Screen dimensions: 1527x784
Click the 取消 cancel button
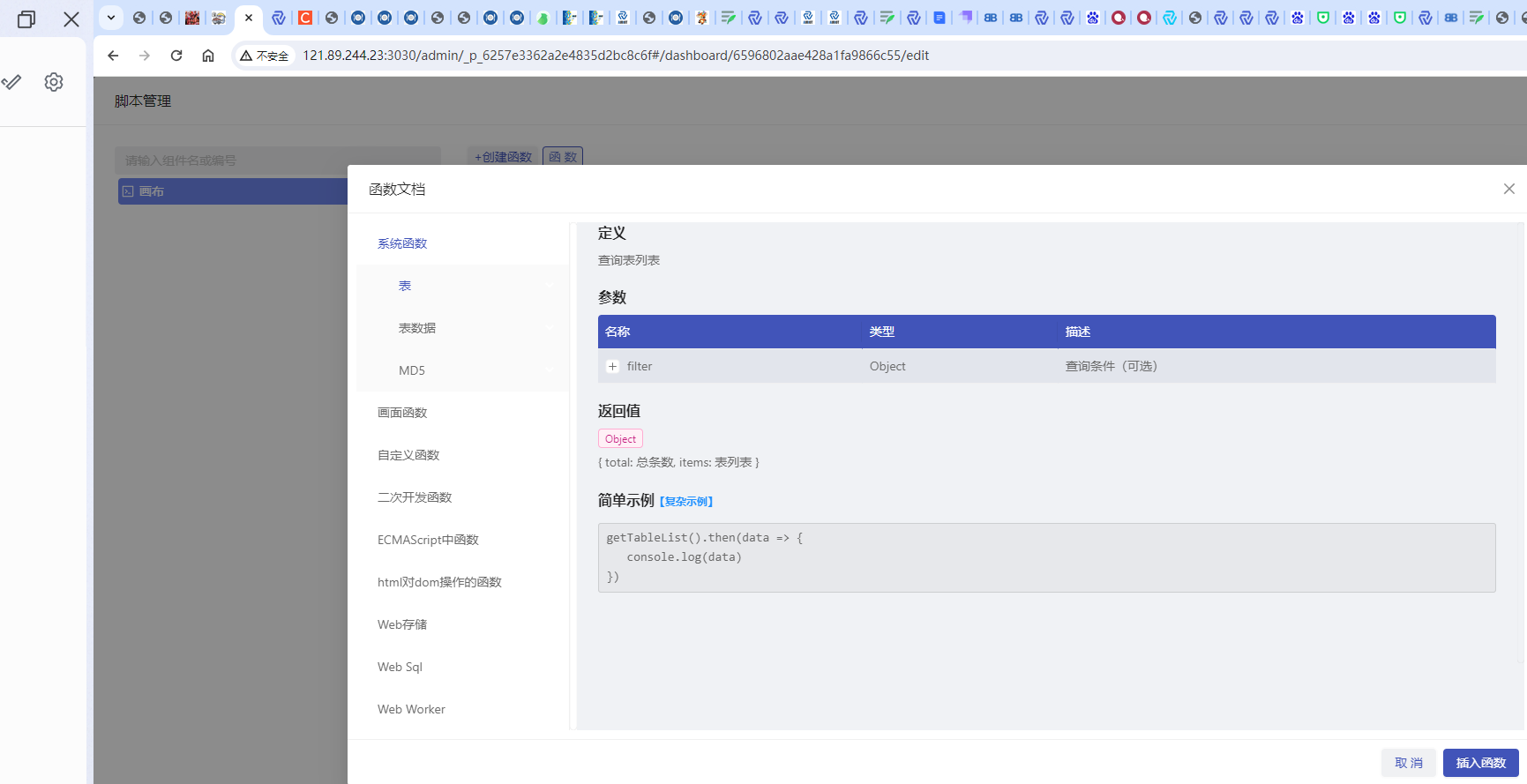pyautogui.click(x=1409, y=763)
